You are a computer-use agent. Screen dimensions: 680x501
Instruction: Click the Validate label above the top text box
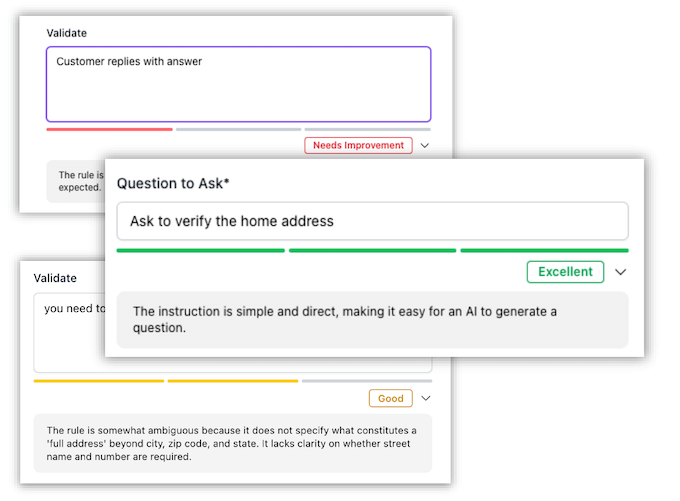pyautogui.click(x=67, y=33)
